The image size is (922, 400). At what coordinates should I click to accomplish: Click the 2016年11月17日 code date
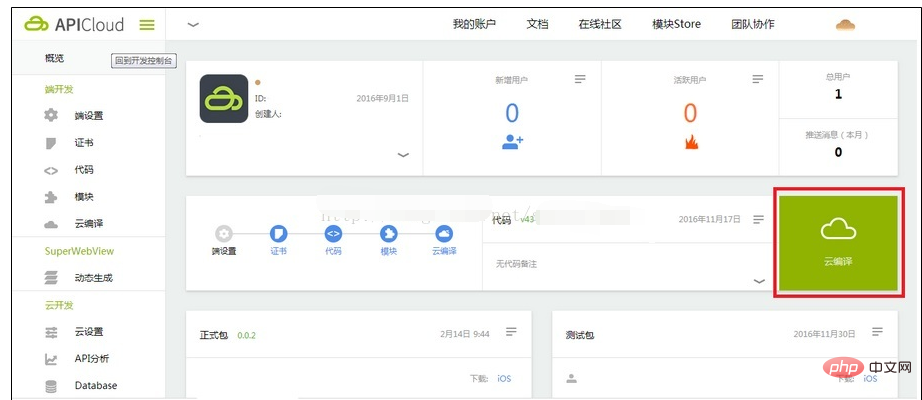point(710,219)
